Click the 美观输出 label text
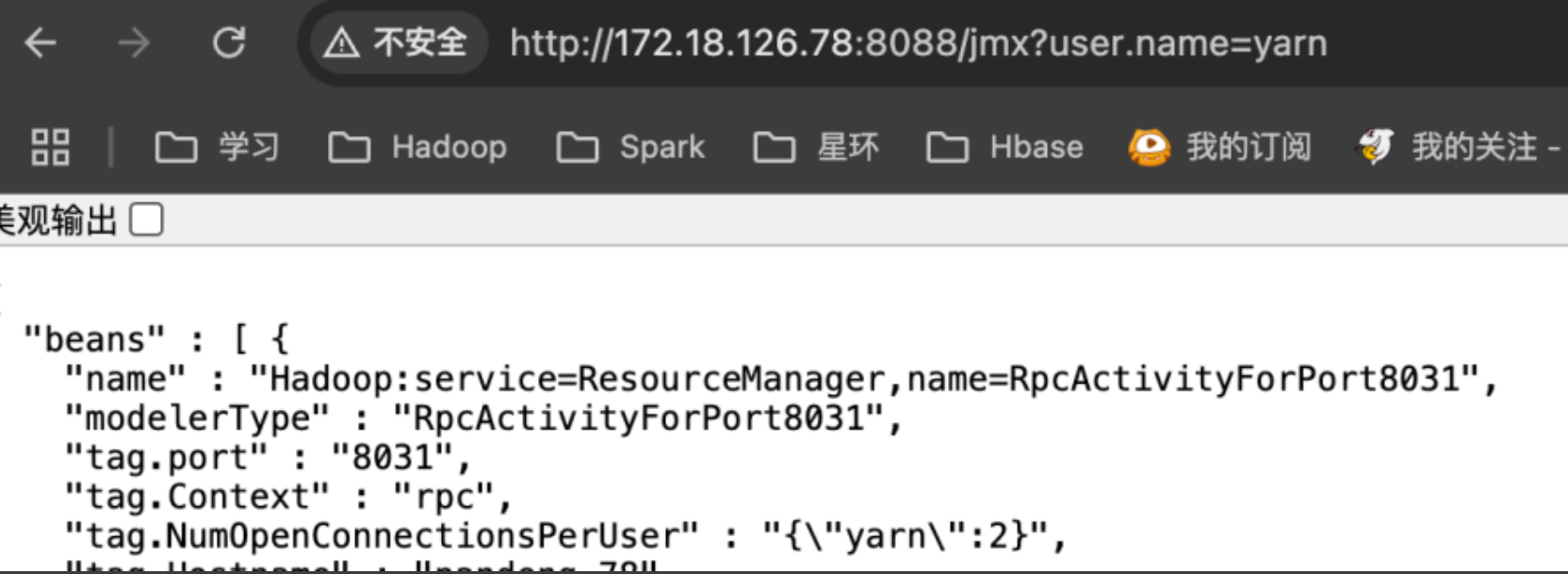This screenshot has width=1568, height=574. click(58, 221)
